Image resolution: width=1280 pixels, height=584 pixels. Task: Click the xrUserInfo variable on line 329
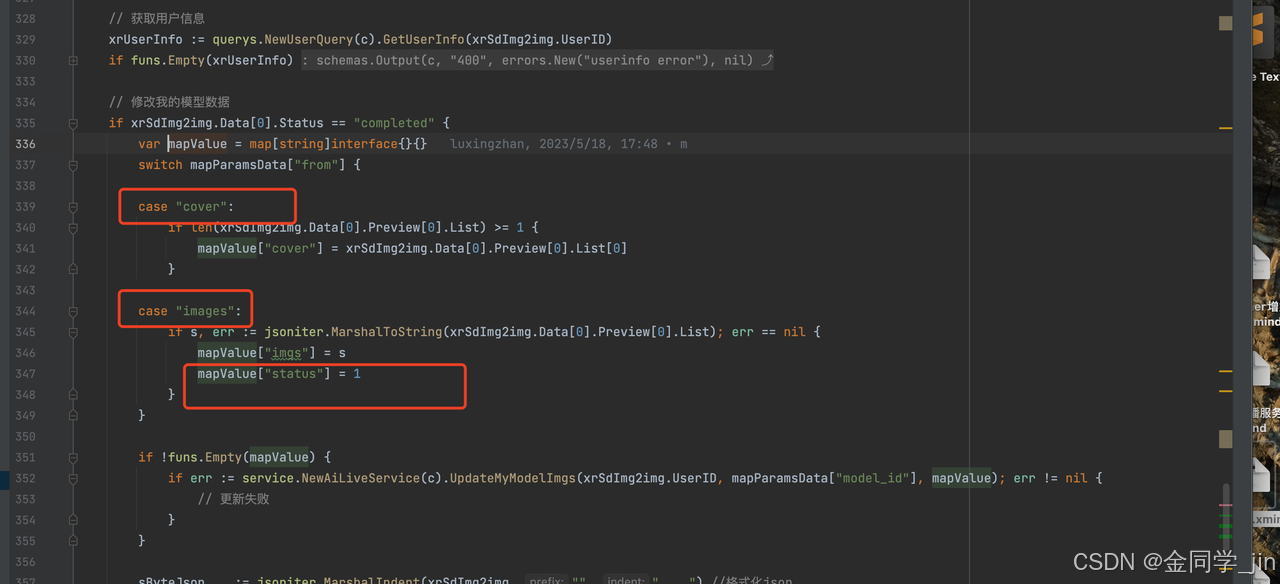tap(146, 39)
